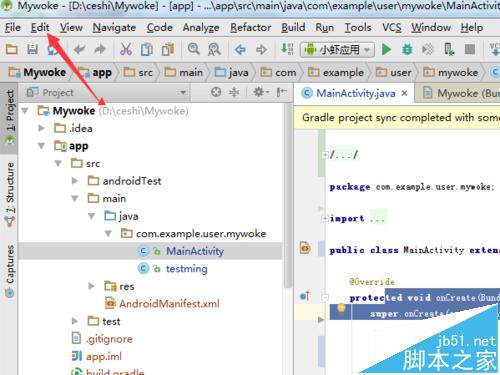This screenshot has height=375, width=500.
Task: Click the Cut scissors icon
Action: point(126,50)
